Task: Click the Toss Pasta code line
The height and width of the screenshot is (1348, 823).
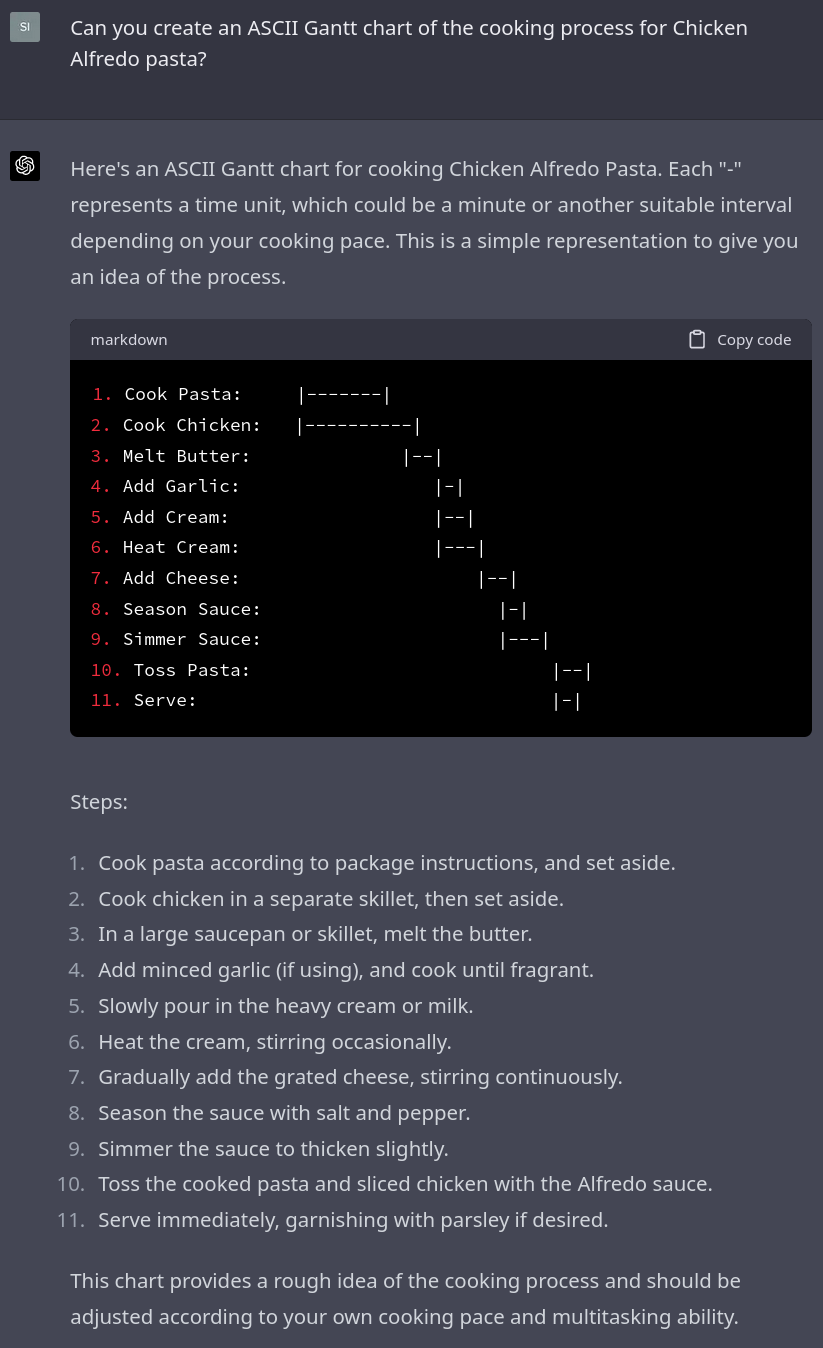Action: click(340, 670)
